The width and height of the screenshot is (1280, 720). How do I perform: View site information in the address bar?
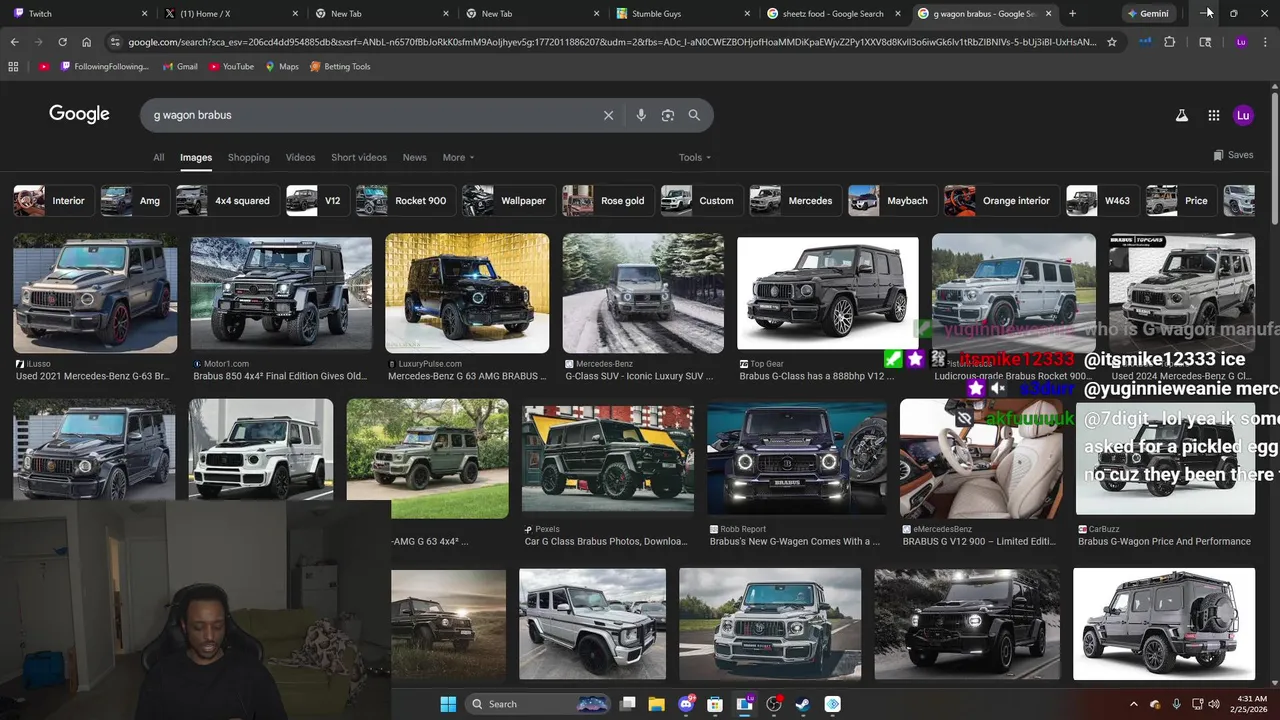click(116, 42)
